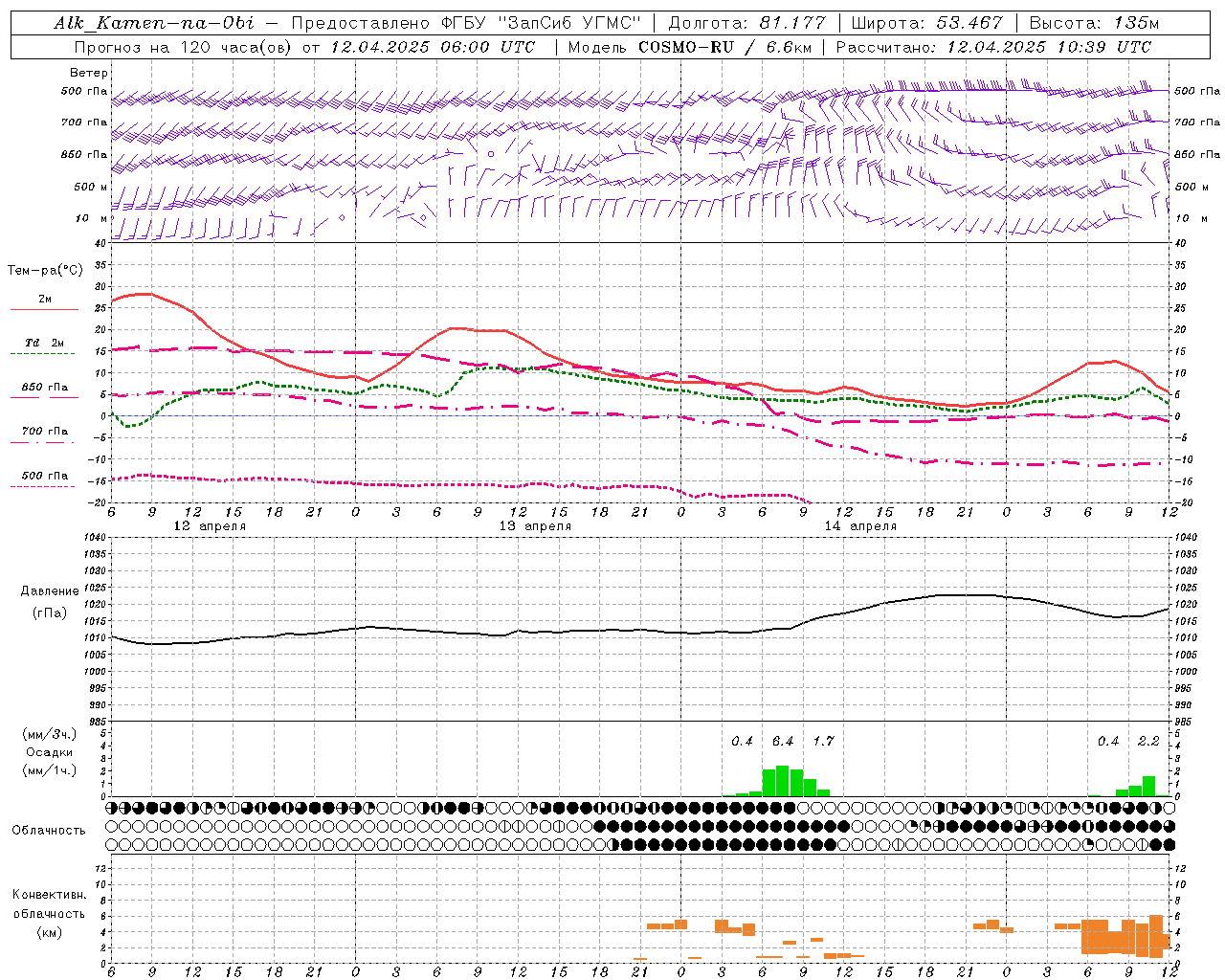The image size is (1225, 980).
Task: Click the model name COSMO-RU / 6.6км
Action: pos(724,47)
